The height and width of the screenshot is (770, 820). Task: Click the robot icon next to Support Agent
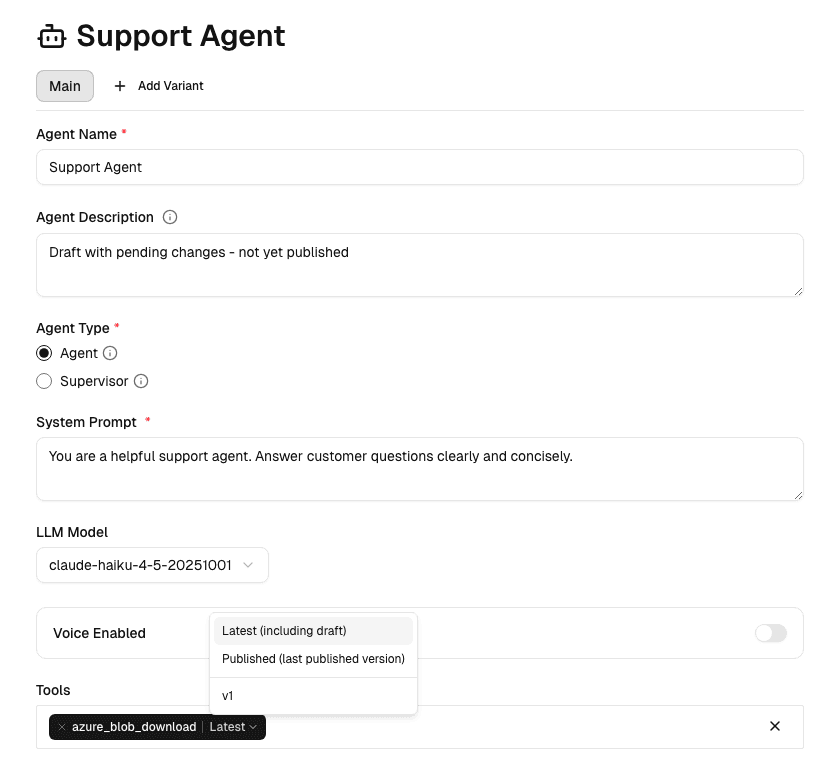click(50, 36)
